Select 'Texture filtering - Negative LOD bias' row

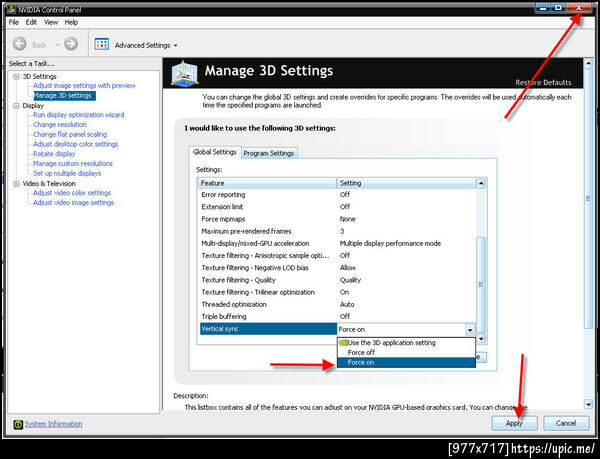pos(338,268)
